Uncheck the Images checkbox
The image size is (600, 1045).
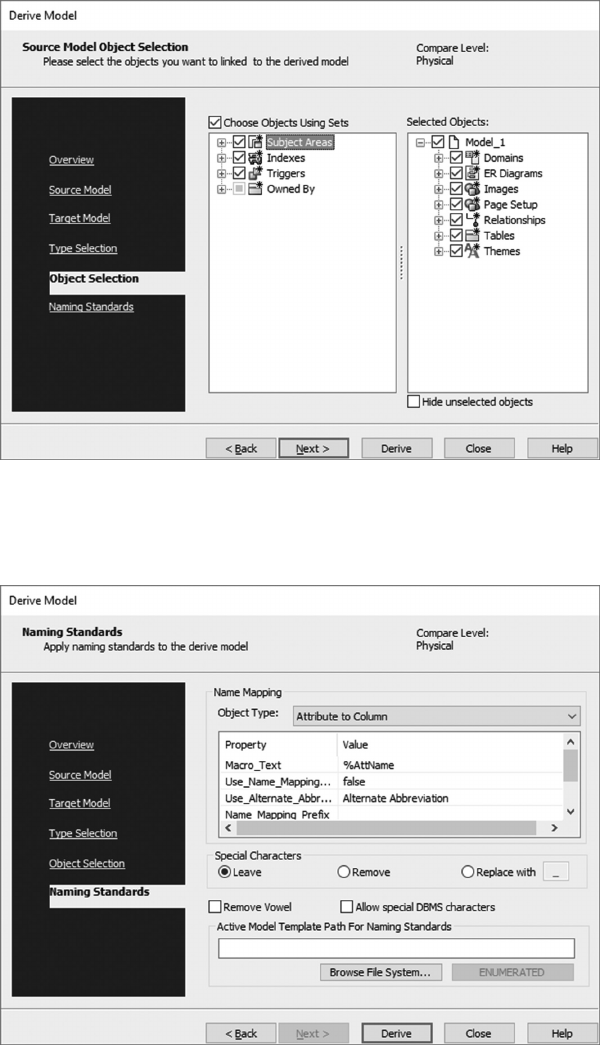pos(456,189)
